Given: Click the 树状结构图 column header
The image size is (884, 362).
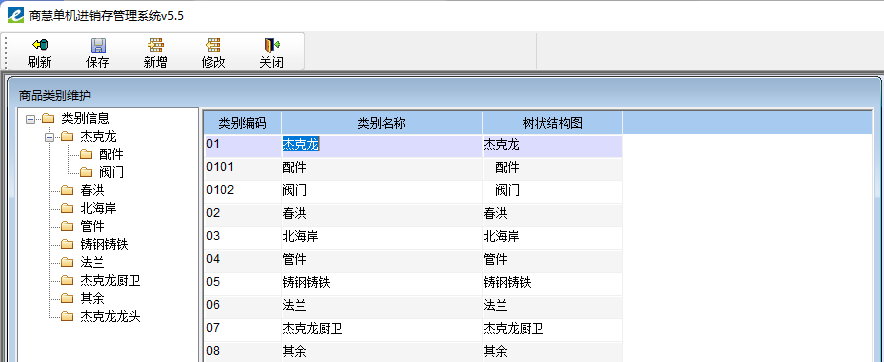Looking at the screenshot, I should (552, 123).
